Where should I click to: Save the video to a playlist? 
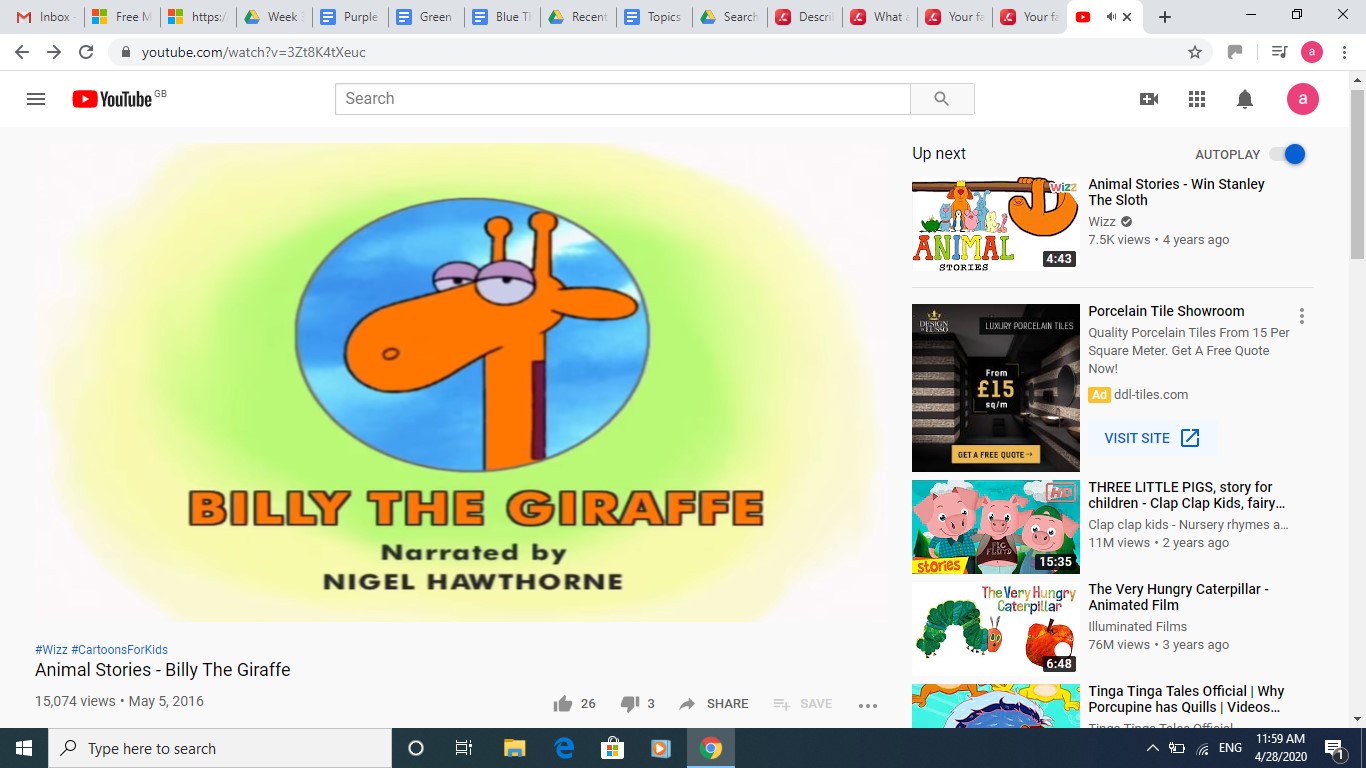coord(803,704)
